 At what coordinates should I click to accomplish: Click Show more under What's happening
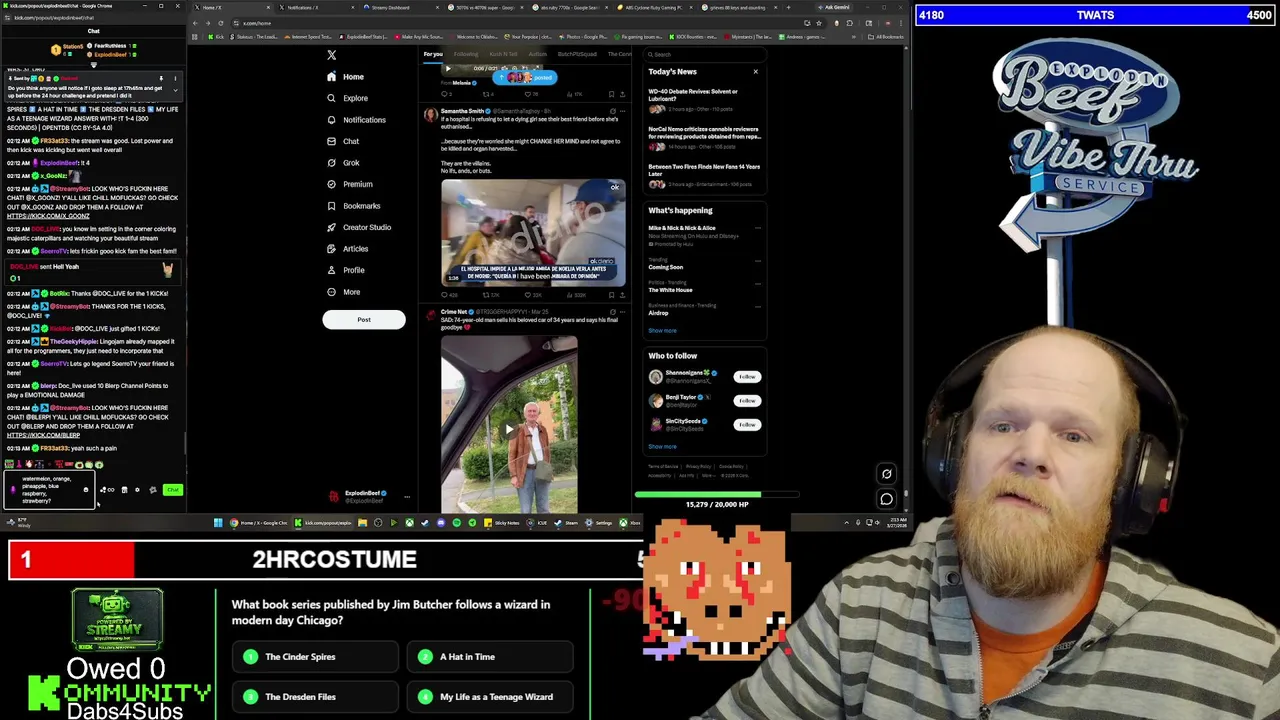(662, 331)
